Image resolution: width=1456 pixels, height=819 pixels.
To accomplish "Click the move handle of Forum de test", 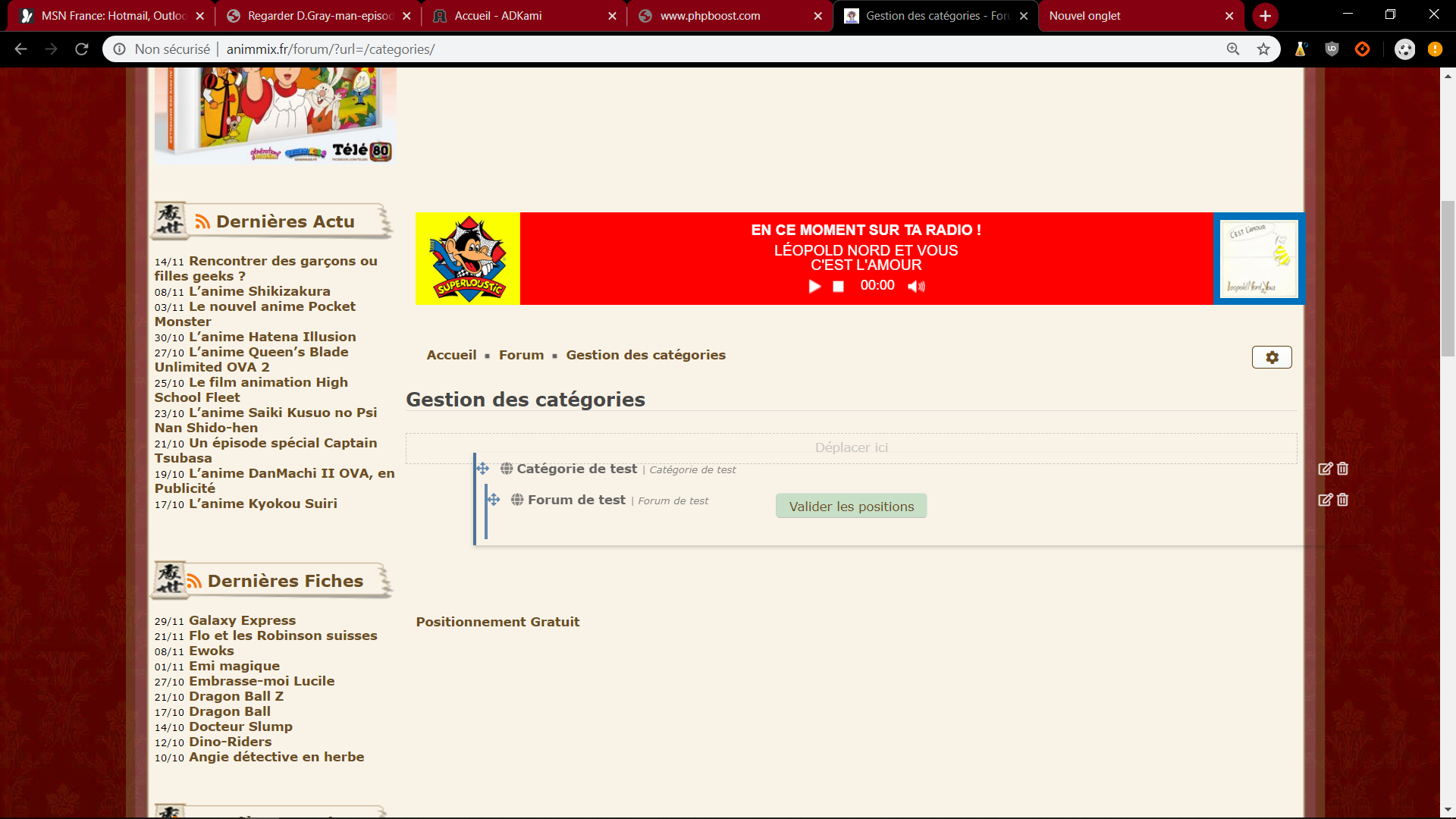I will [494, 500].
